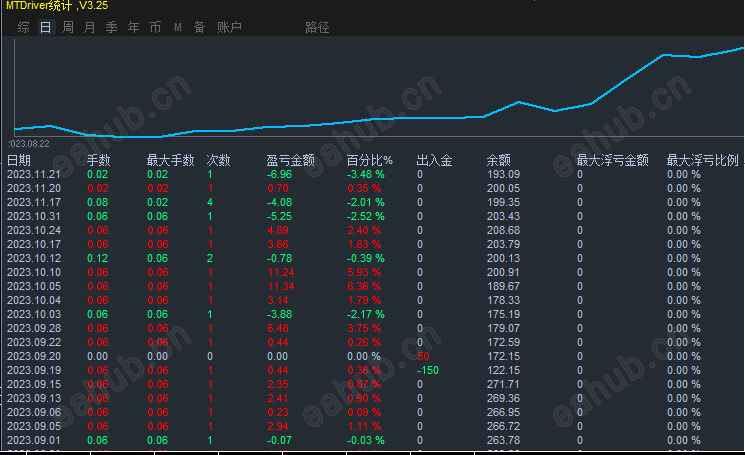Select the 2023.10.03 date cell
Image resolution: width=745 pixels, height=455 pixels.
34,314
